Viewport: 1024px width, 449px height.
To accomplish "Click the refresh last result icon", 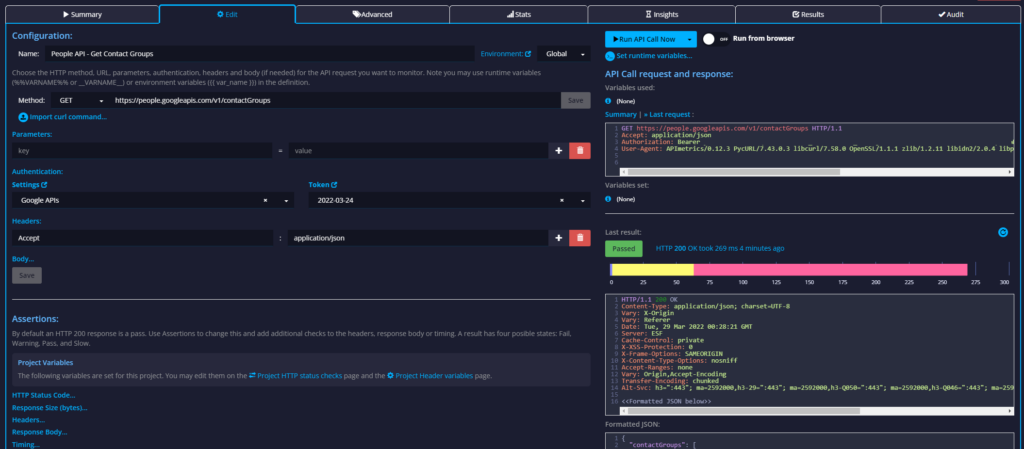I will pyautogui.click(x=1003, y=232).
